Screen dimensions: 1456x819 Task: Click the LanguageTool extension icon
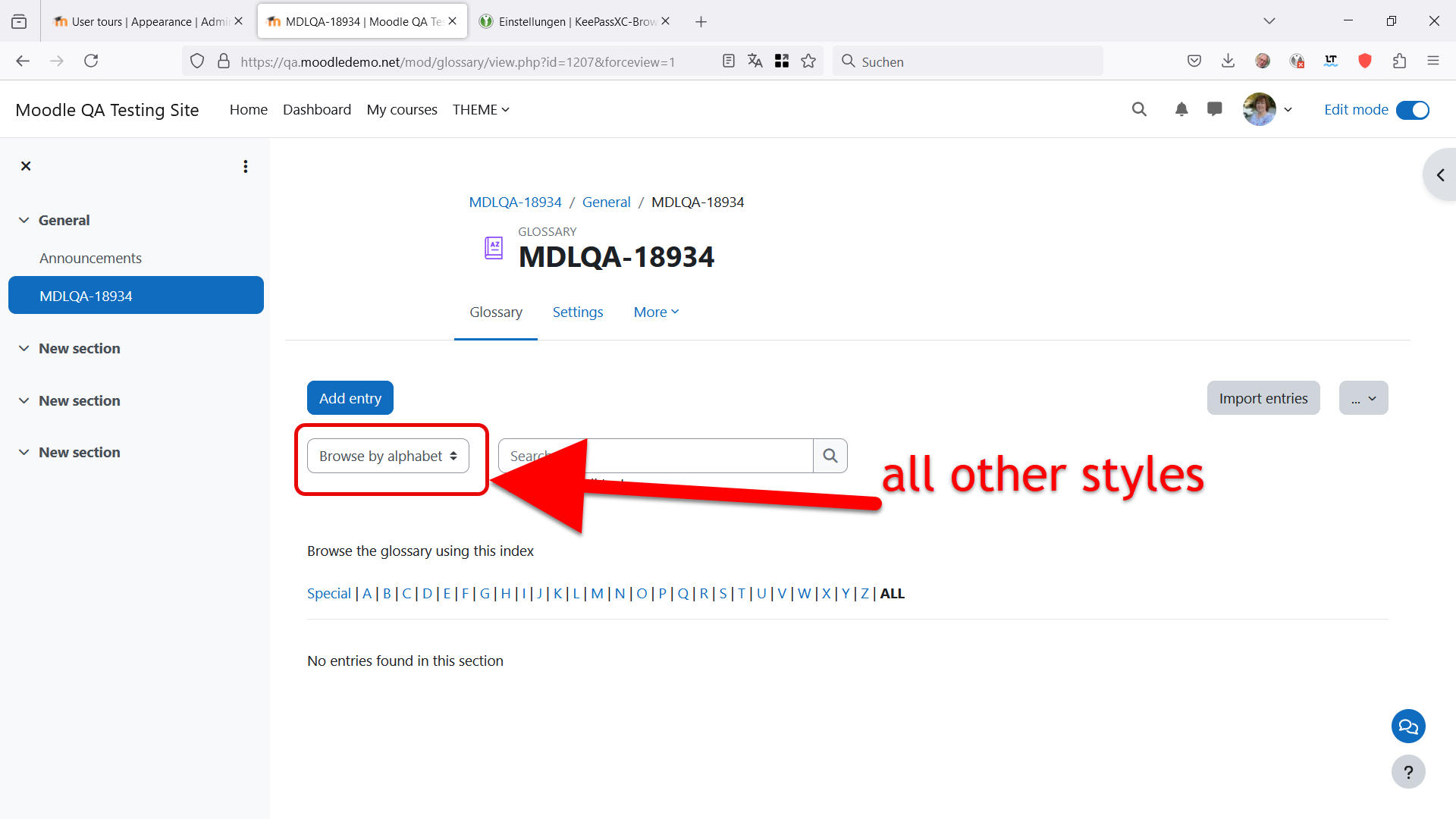(1331, 61)
